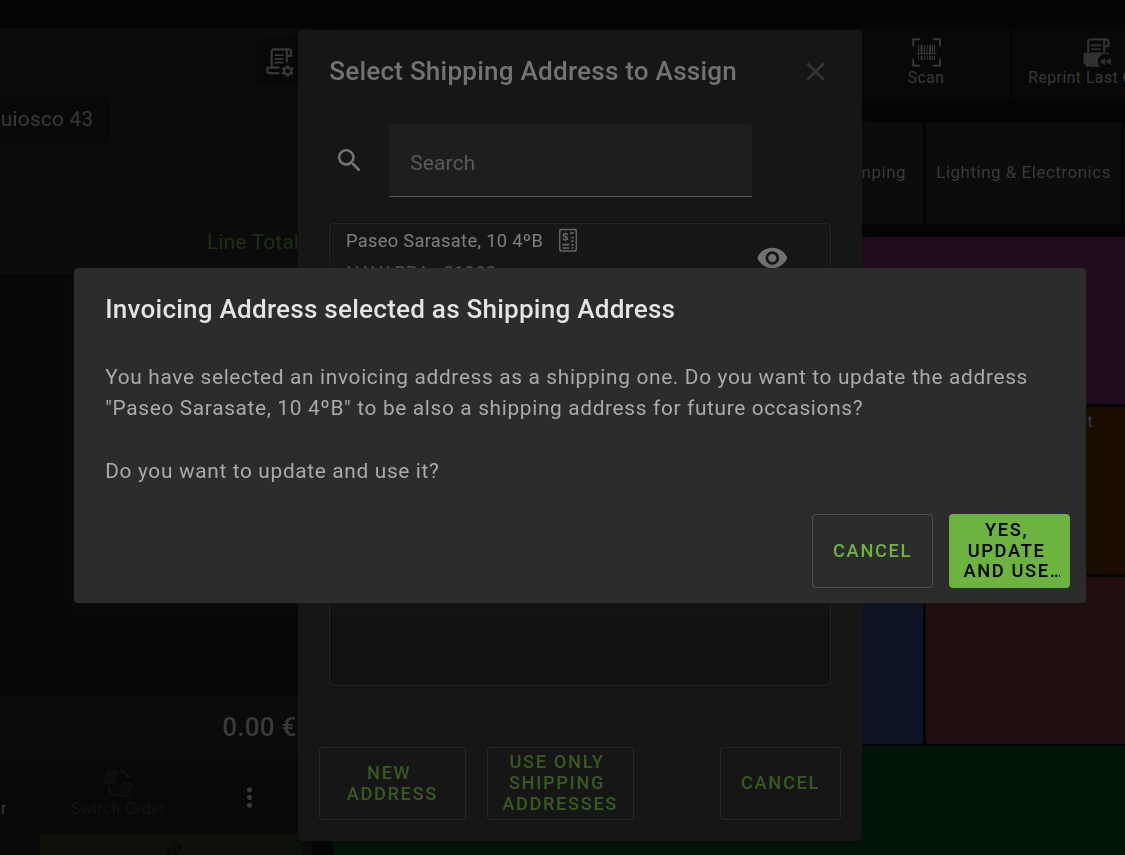Open the Lighting & Electronics category tab
The width and height of the screenshot is (1125, 855).
(1022, 173)
